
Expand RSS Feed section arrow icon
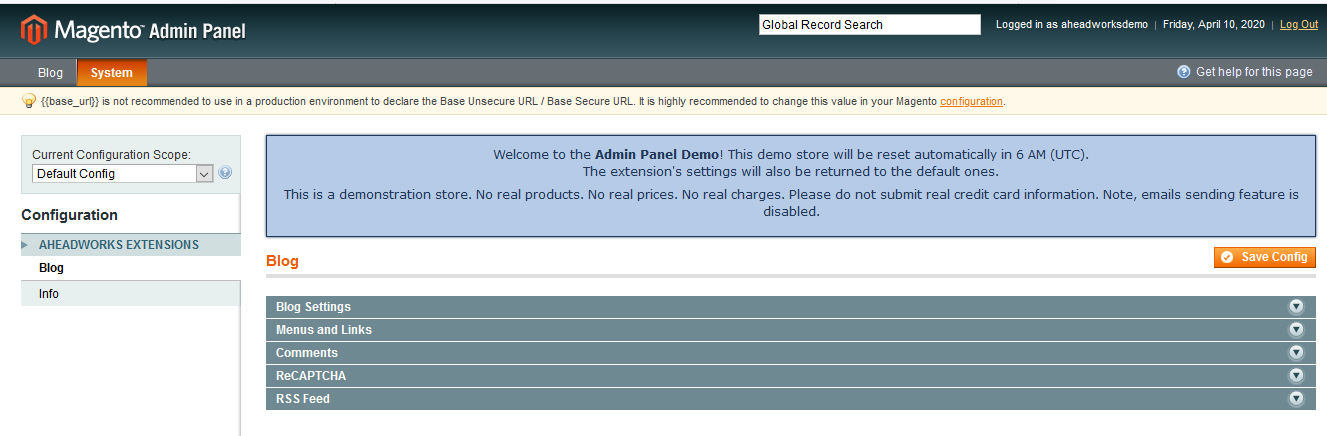pyautogui.click(x=1296, y=399)
